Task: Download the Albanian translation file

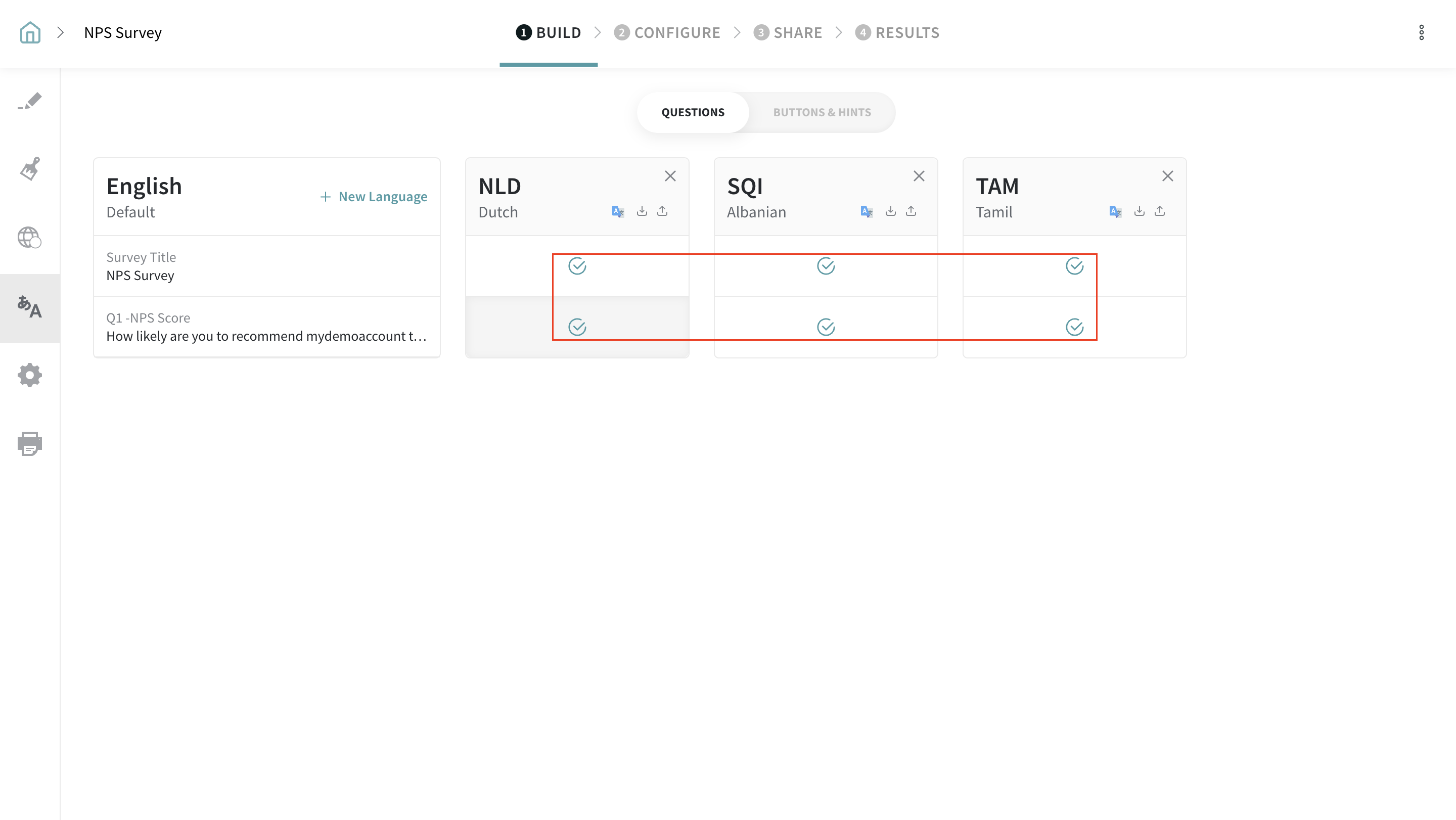Action: [890, 211]
